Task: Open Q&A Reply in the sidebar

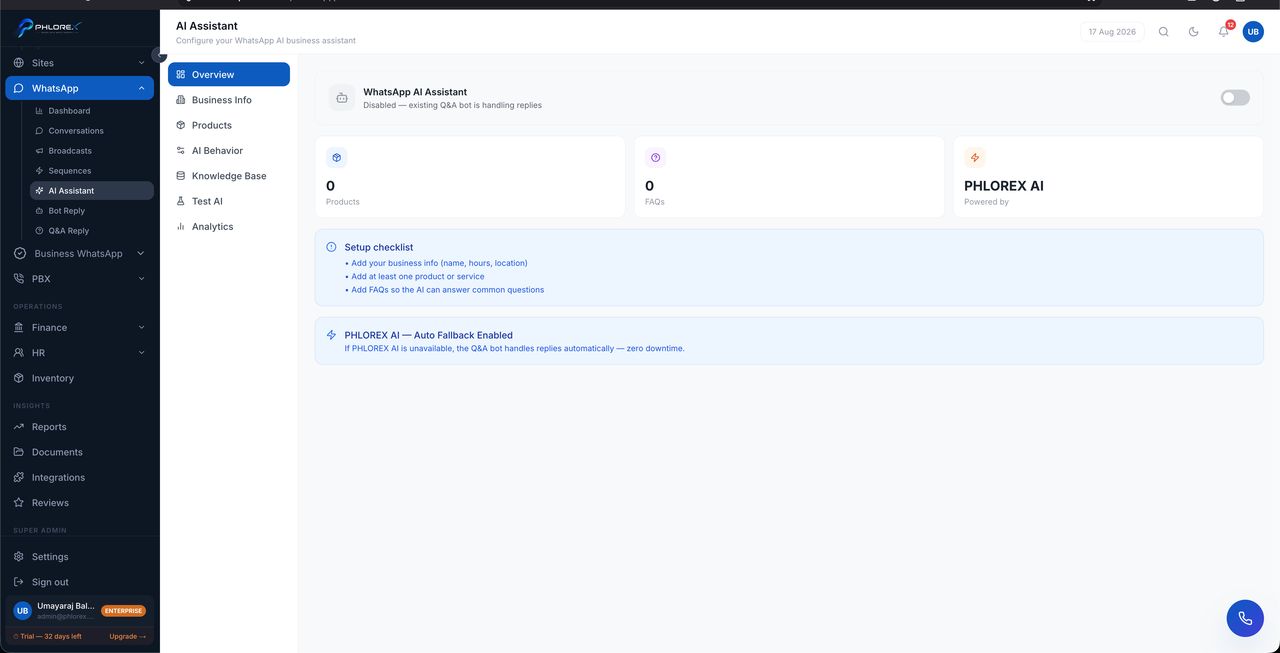Action: tap(92, 231)
